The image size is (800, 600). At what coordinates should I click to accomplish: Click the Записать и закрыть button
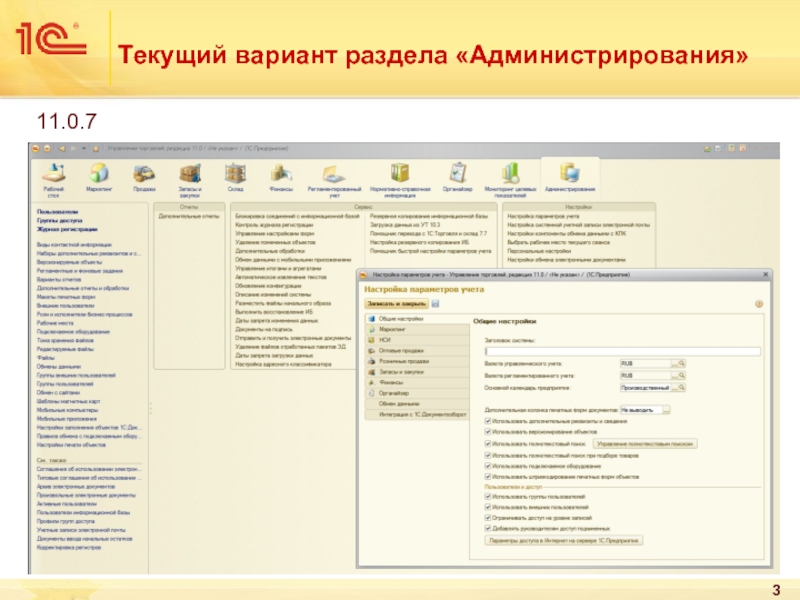pyautogui.click(x=397, y=303)
